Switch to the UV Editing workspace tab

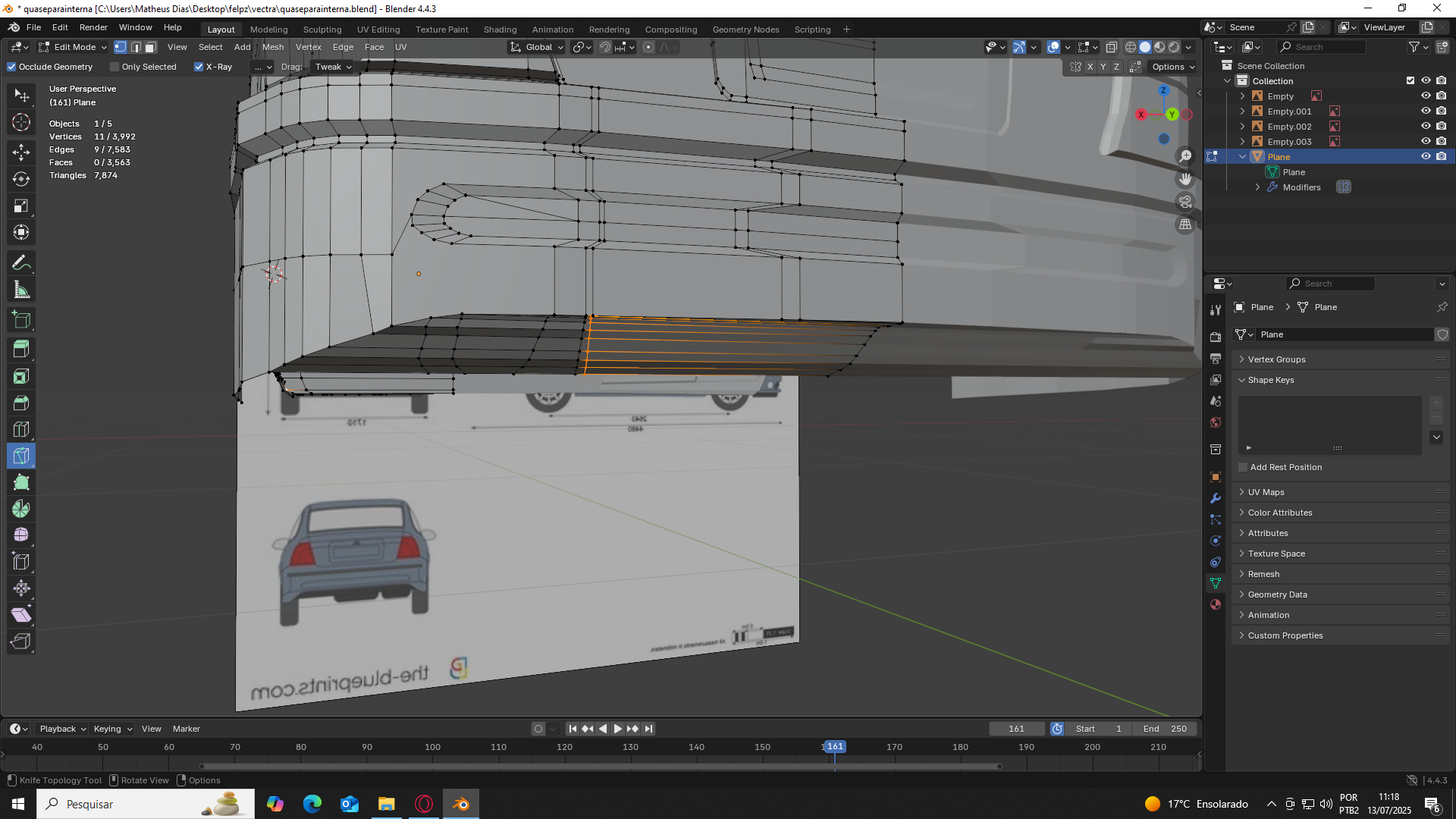click(378, 30)
